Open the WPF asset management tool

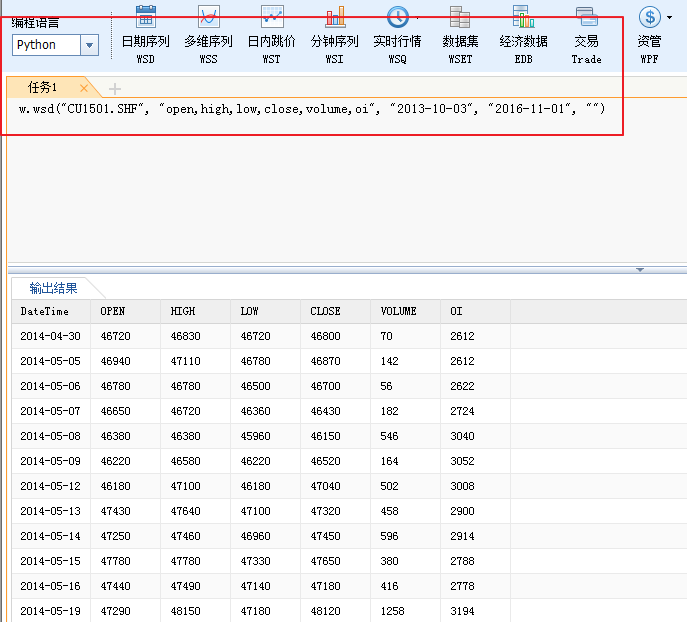coord(649,35)
